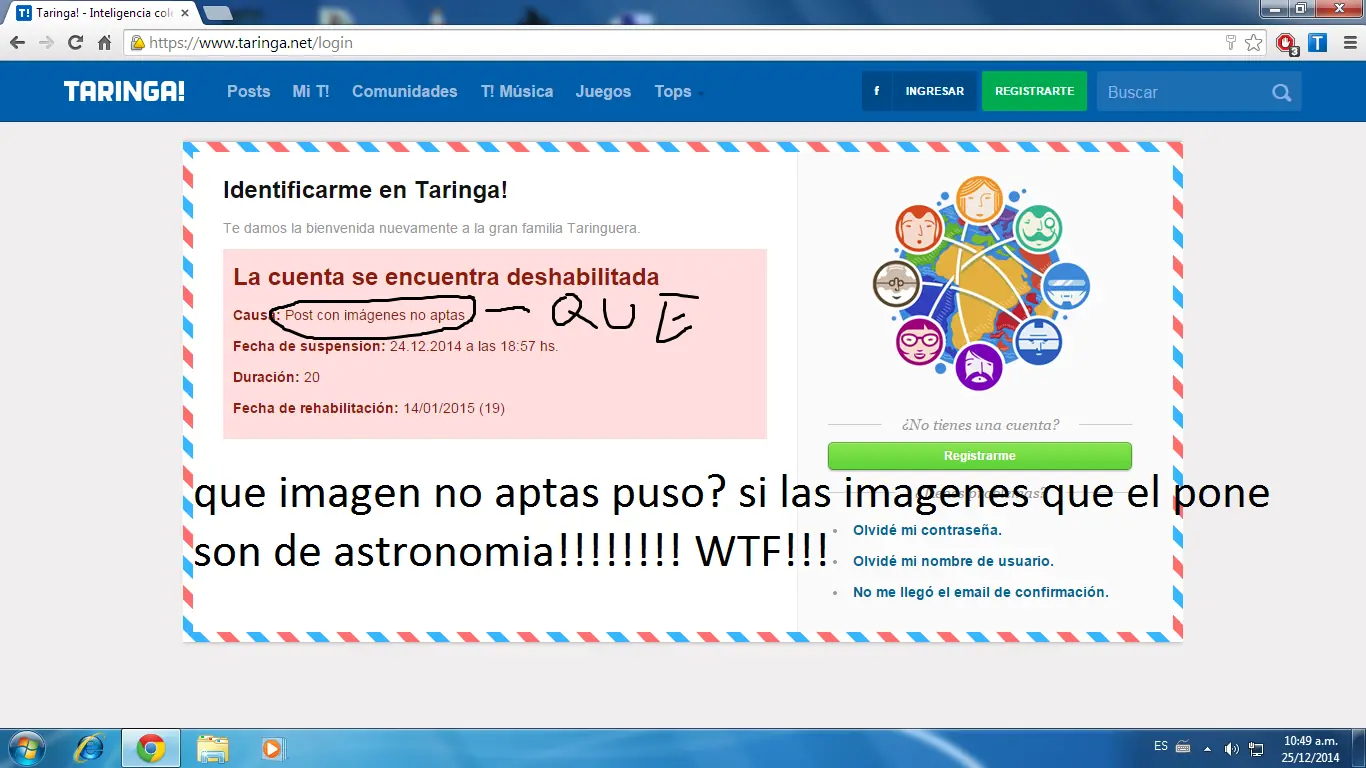Click the site security lock icon
The height and width of the screenshot is (768, 1366).
click(x=138, y=43)
